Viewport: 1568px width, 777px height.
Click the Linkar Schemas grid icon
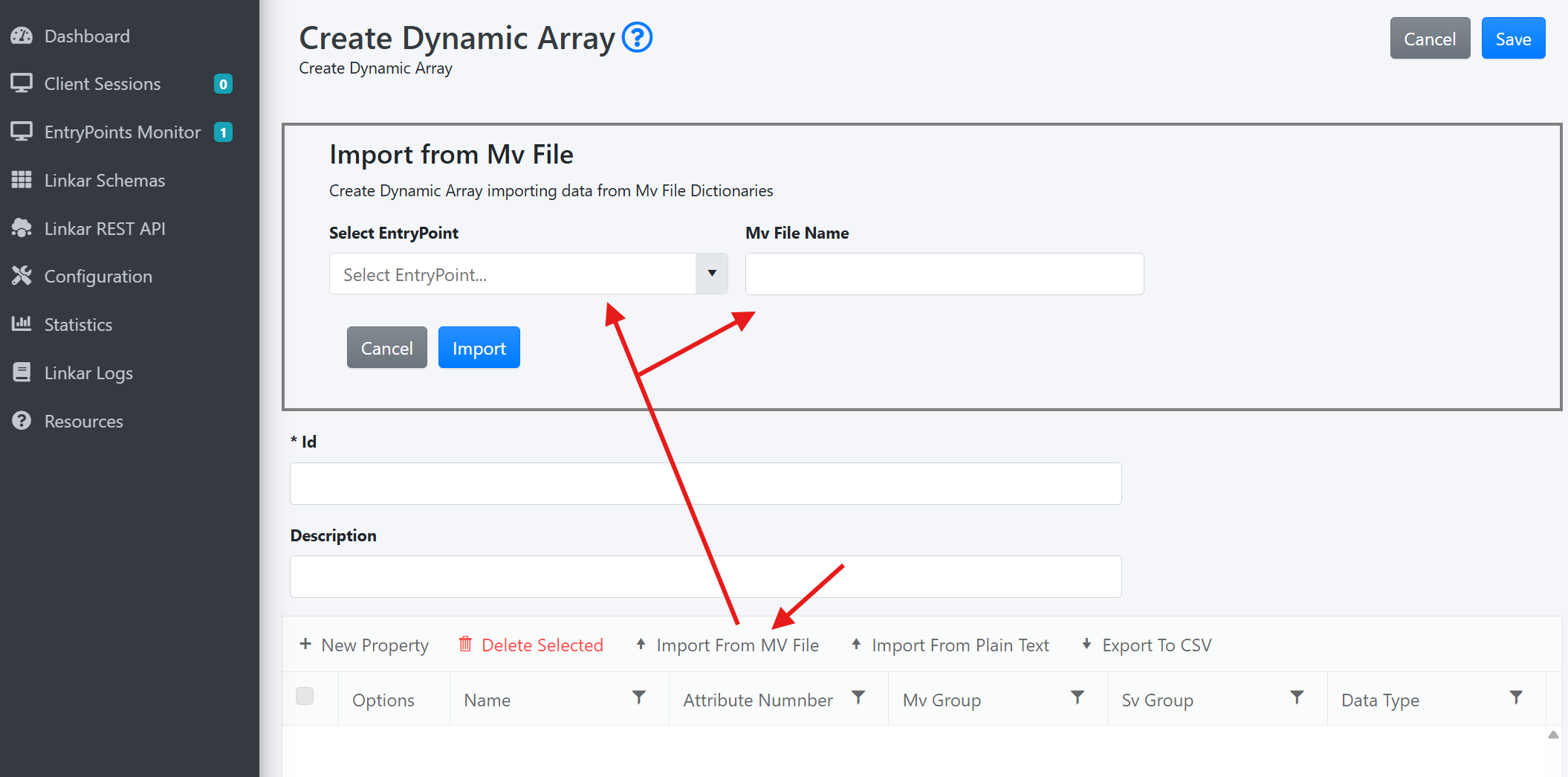click(22, 180)
